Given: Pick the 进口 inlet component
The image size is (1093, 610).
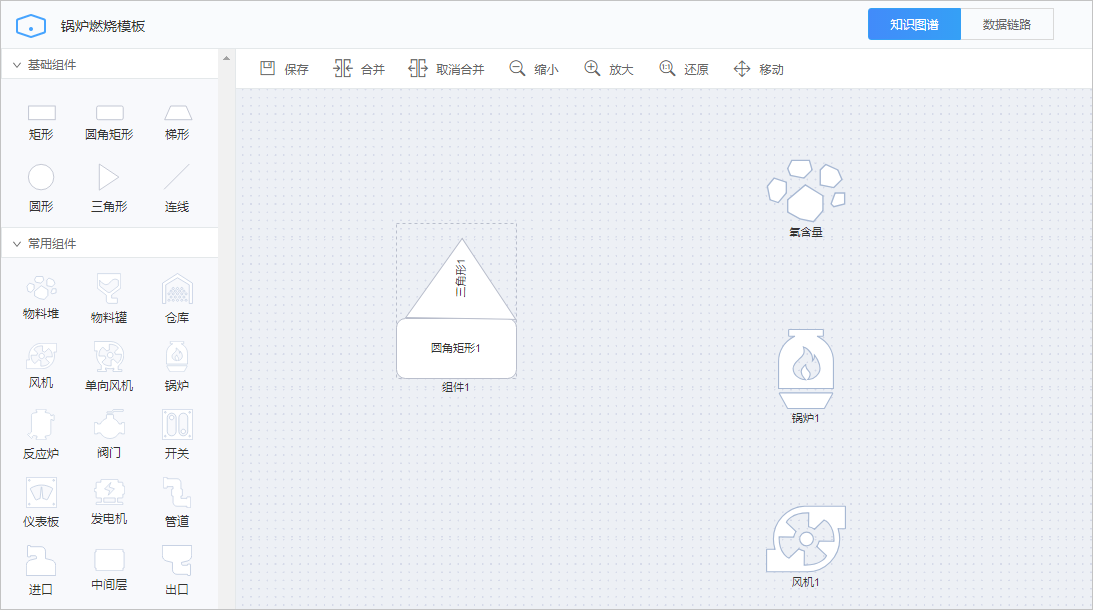Looking at the screenshot, I should [x=41, y=570].
